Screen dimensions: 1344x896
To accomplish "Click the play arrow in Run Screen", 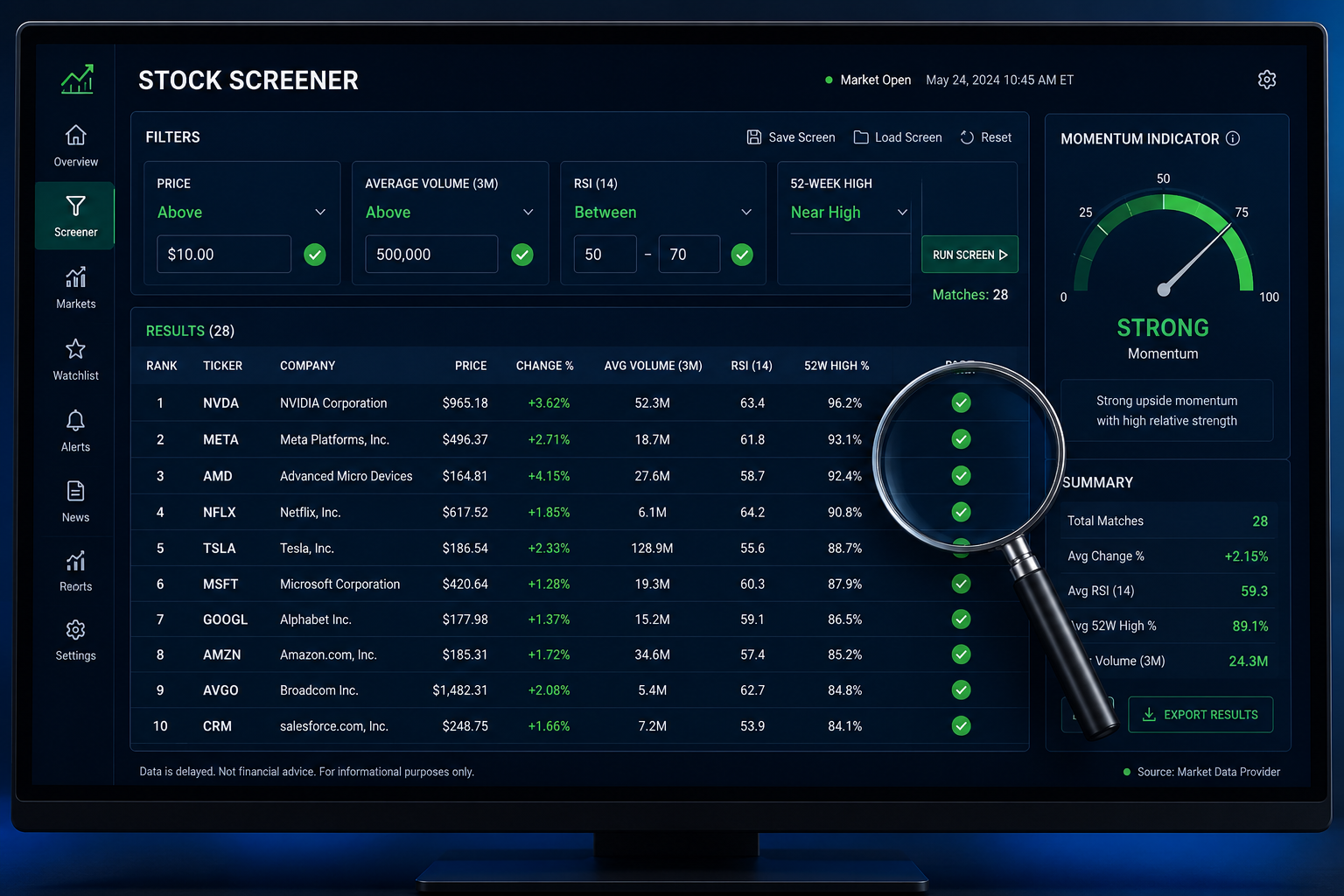I will click(x=1004, y=255).
